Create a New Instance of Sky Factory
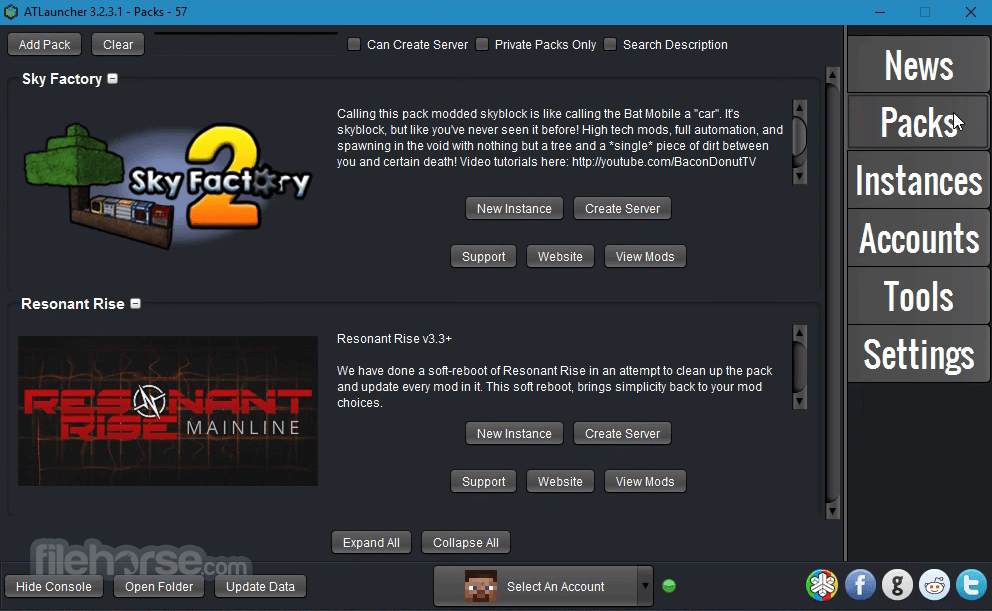 [x=514, y=208]
